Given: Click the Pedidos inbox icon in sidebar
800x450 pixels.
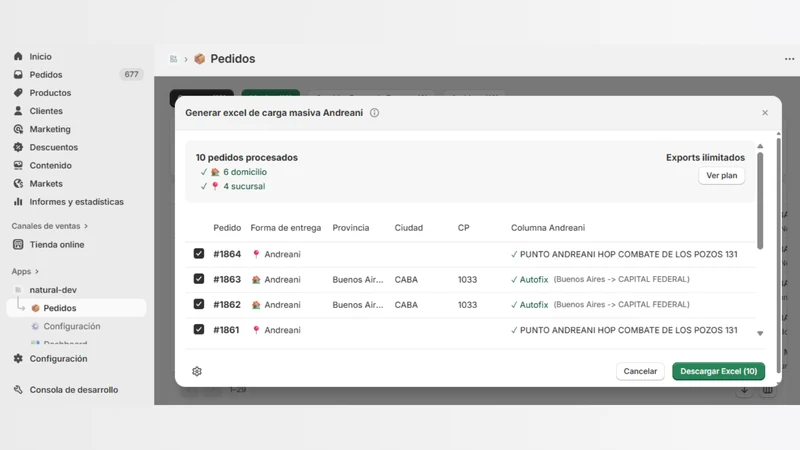Looking at the screenshot, I should (x=18, y=74).
